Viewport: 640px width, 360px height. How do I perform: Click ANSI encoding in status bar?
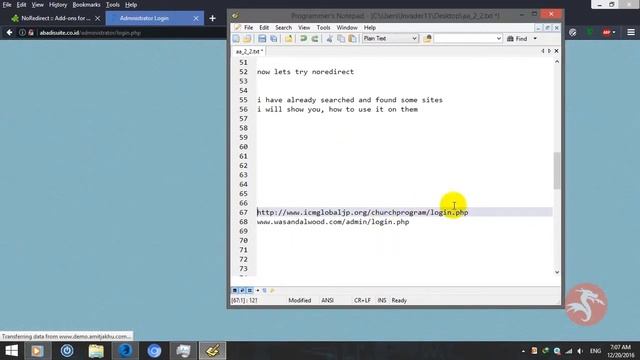point(327,300)
